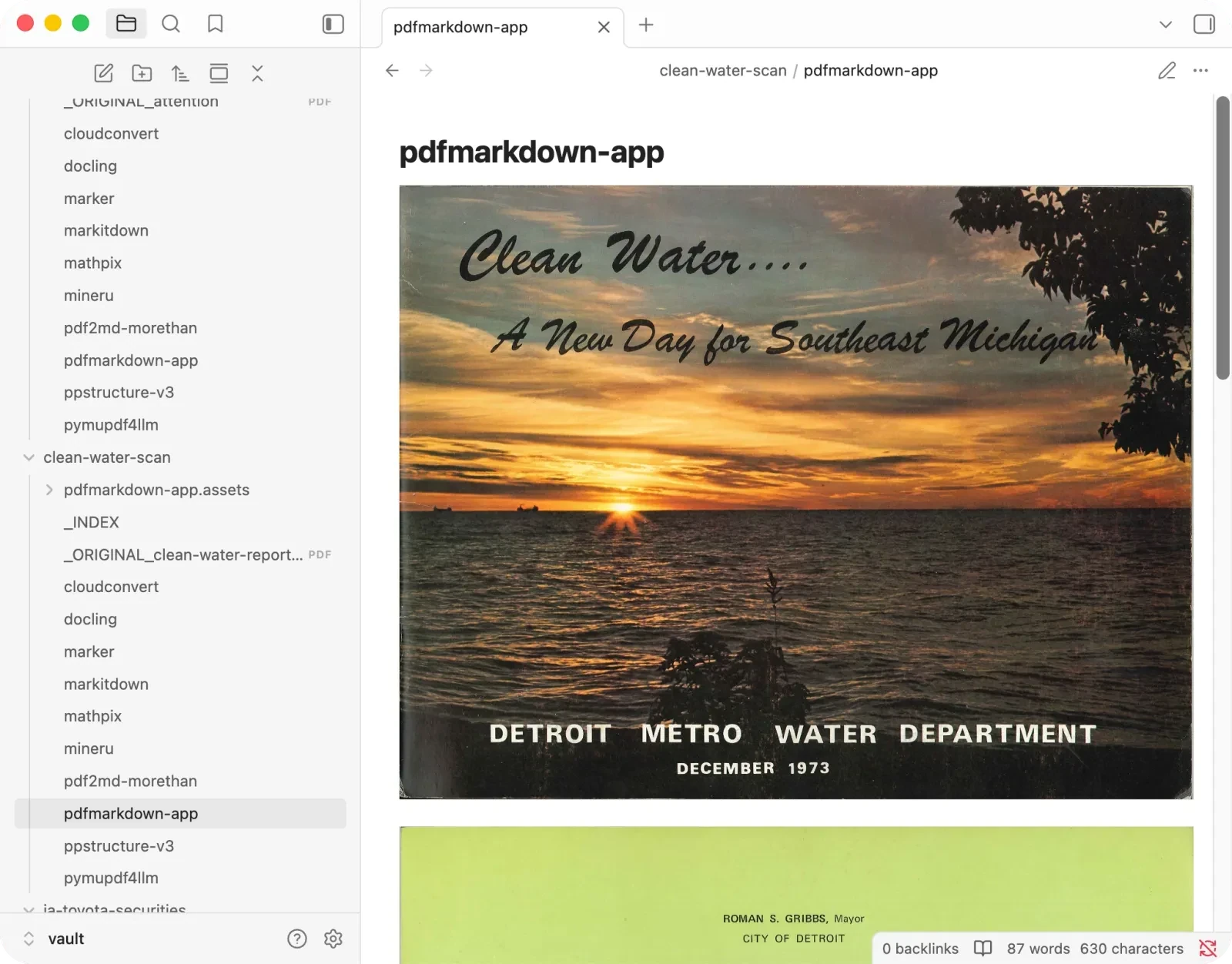Open the search magnifier icon
This screenshot has width=1232, height=964.
(171, 24)
